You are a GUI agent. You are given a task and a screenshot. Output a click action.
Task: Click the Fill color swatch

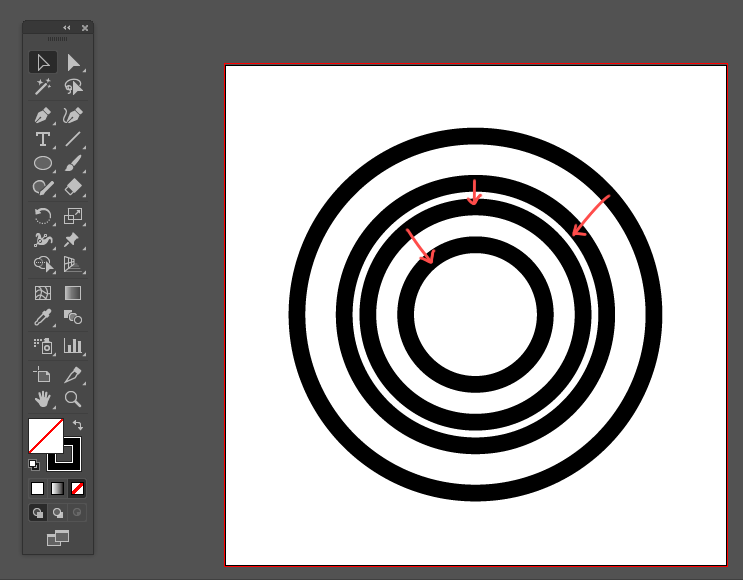pyautogui.click(x=45, y=435)
